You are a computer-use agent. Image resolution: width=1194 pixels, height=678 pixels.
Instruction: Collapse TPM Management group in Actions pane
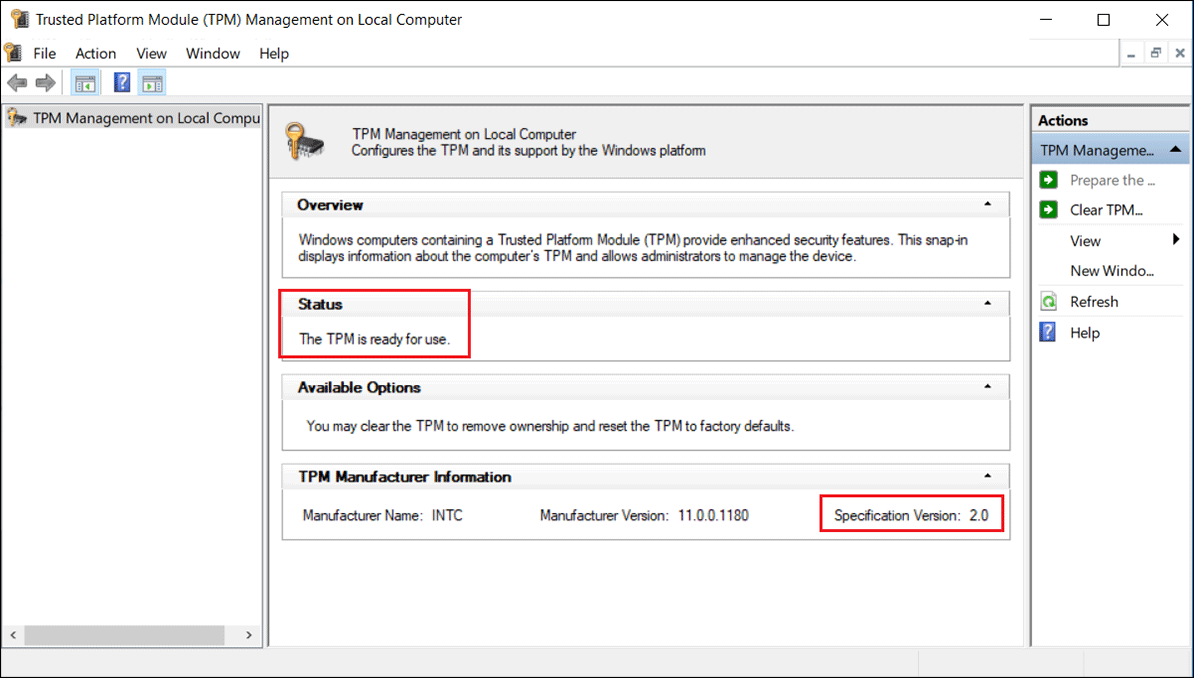(x=1175, y=149)
